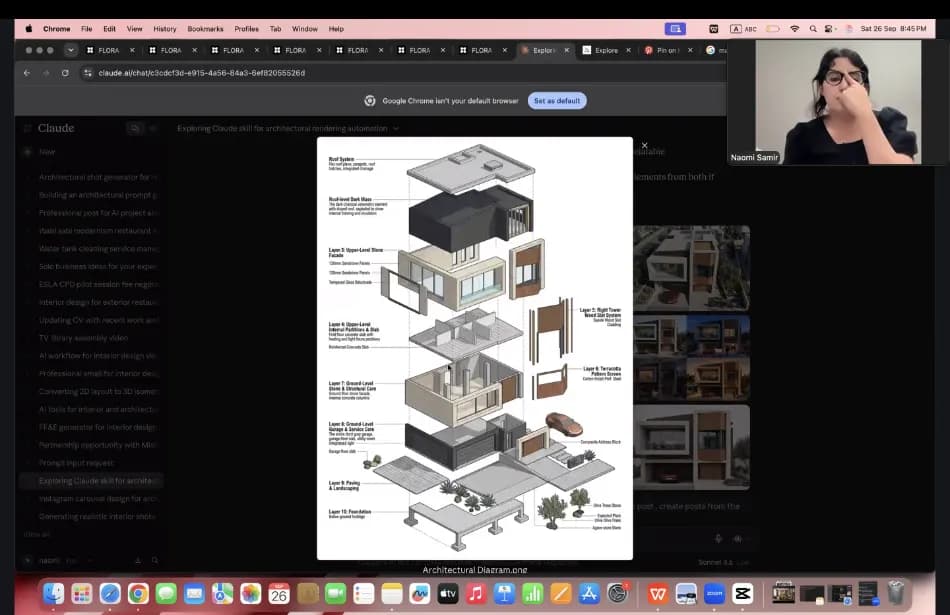
Task: Reload the claude.ai page
Action: click(65, 73)
